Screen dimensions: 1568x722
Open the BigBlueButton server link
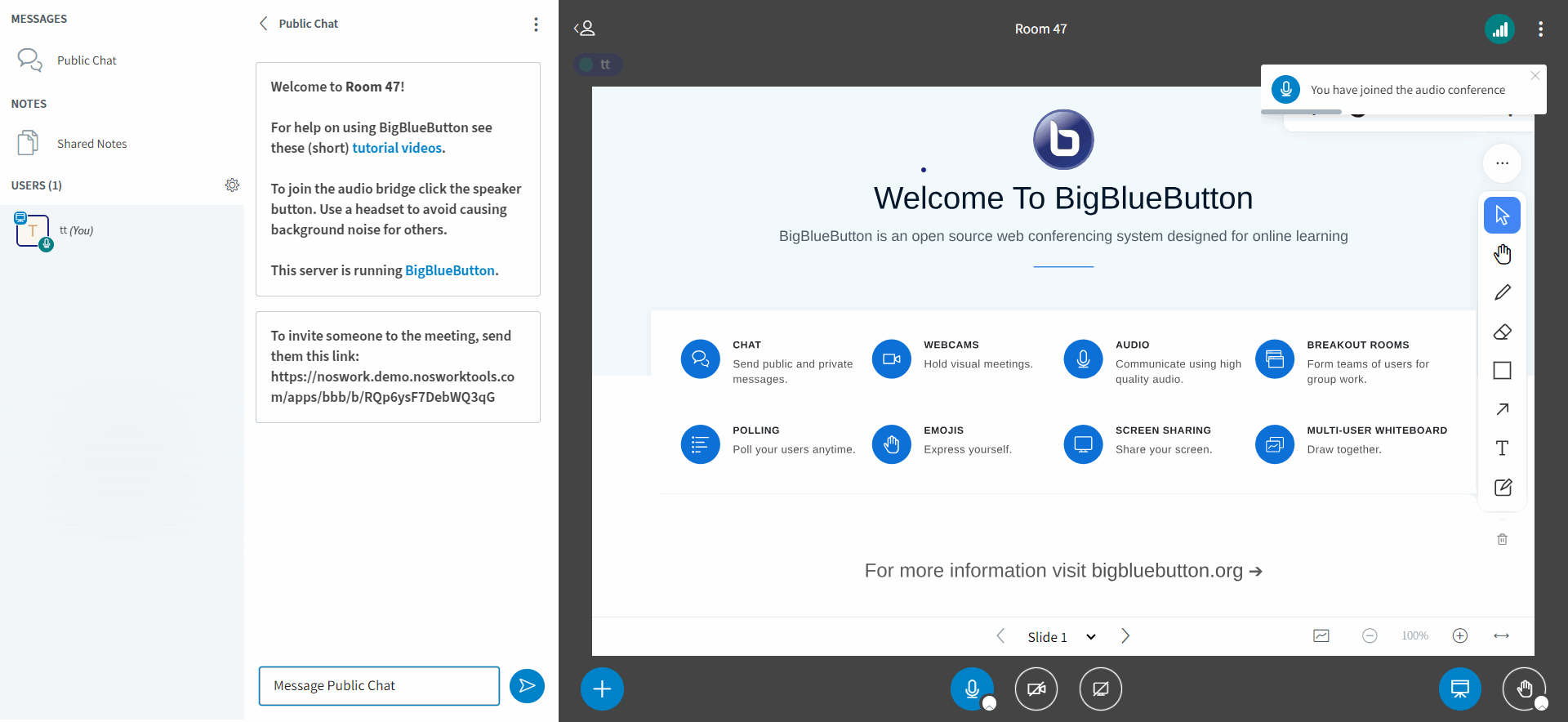pos(450,270)
